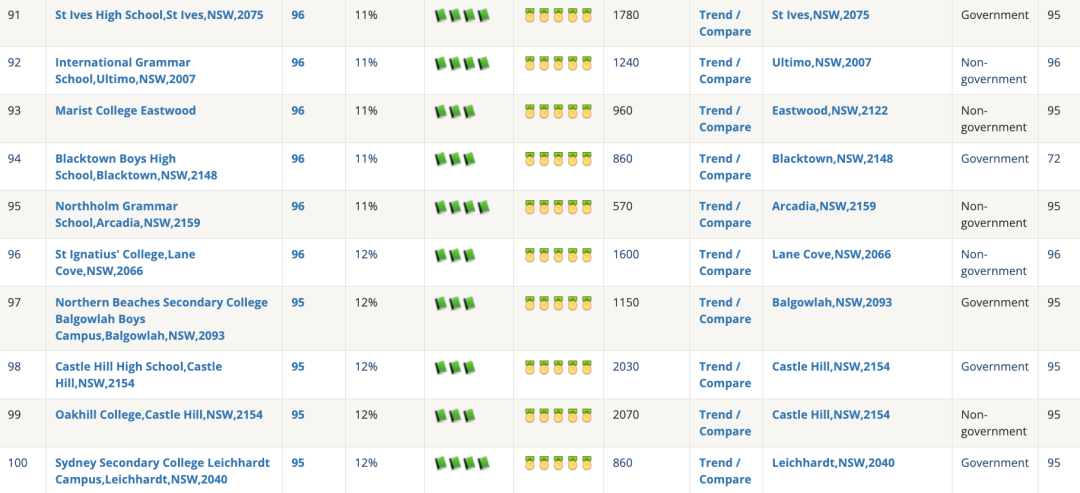Open Northholm Grammar School link

pos(127,215)
